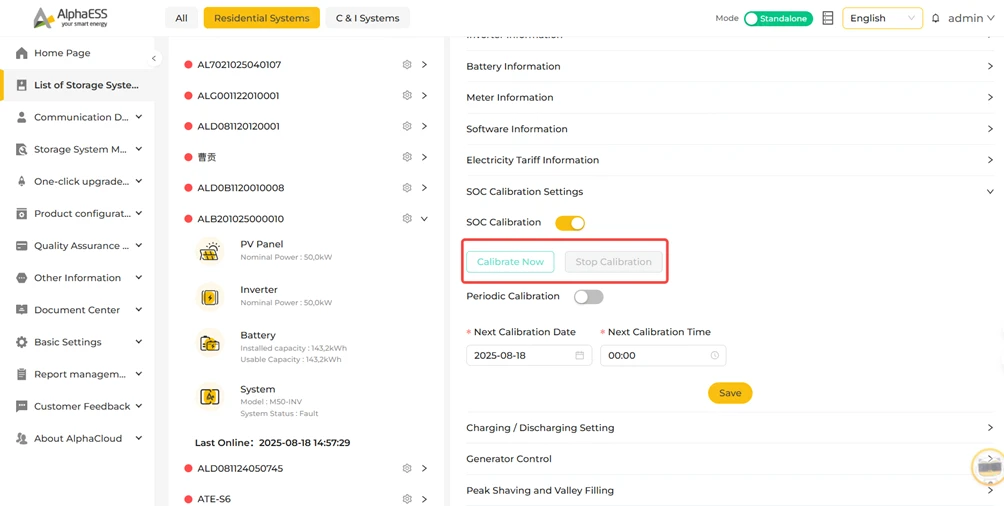The height and width of the screenshot is (506, 1004).
Task: Click the List of Storage Systems sidebar icon
Action: [x=22, y=85]
